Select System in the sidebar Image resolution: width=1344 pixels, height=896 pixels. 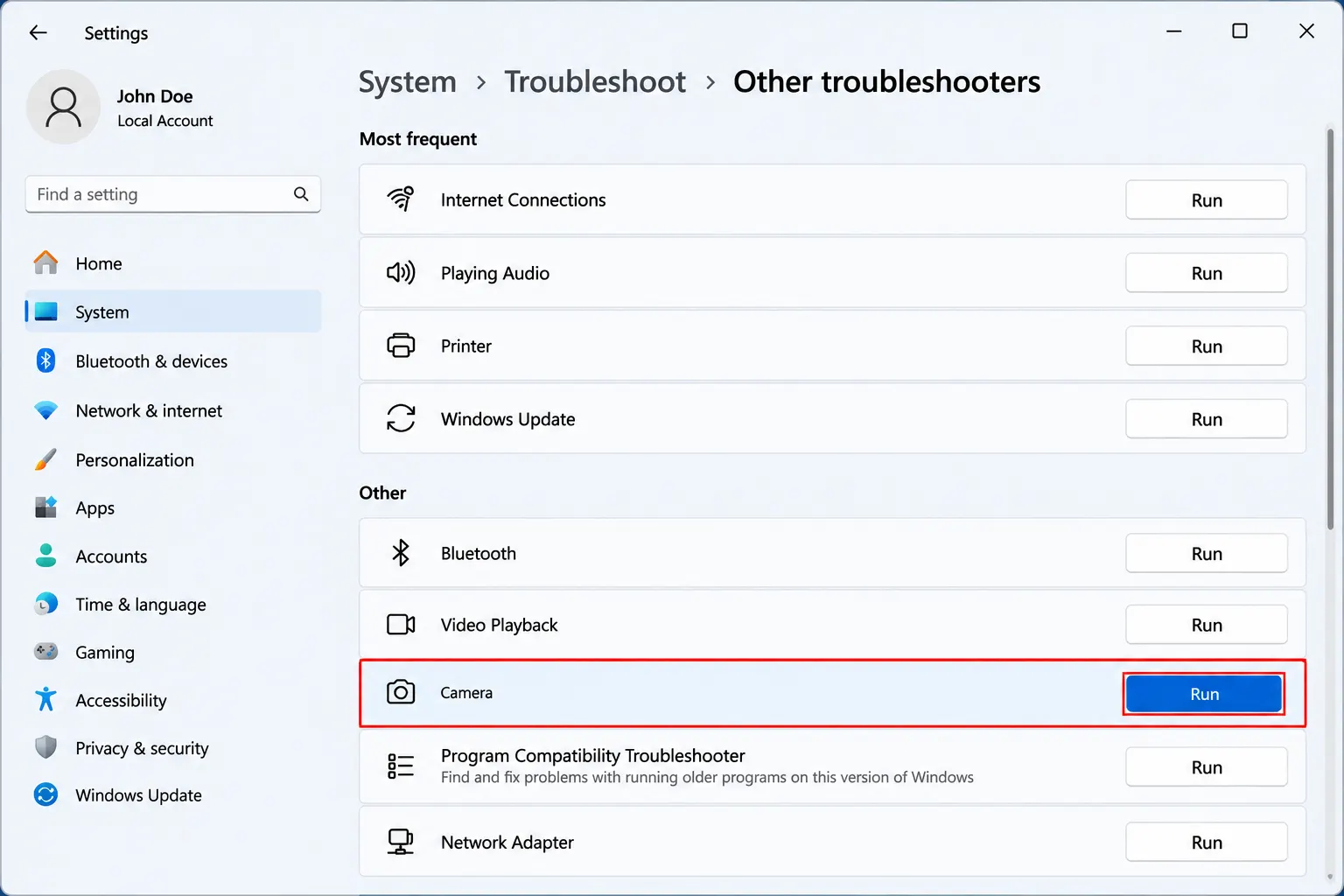[173, 312]
